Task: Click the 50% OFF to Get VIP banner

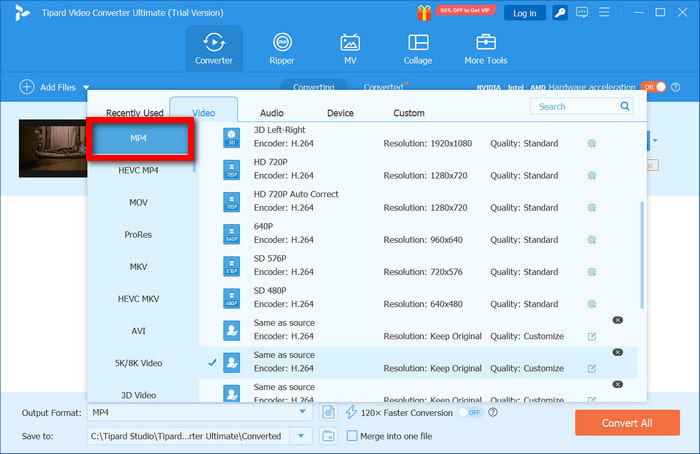Action: (465, 10)
